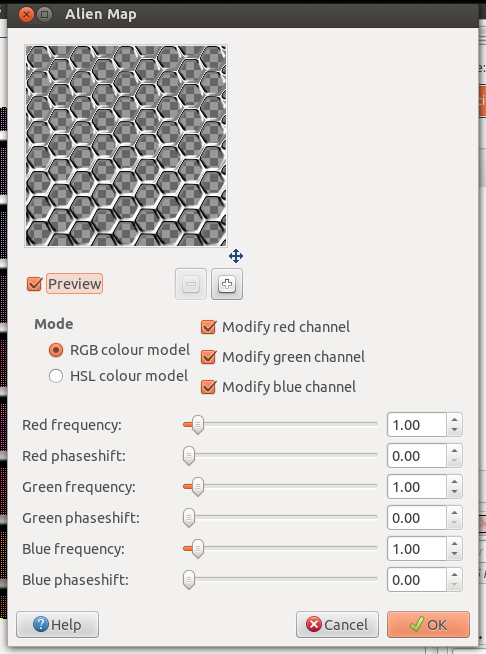Click the Green phaseshift value field
486x654 pixels.
point(417,518)
